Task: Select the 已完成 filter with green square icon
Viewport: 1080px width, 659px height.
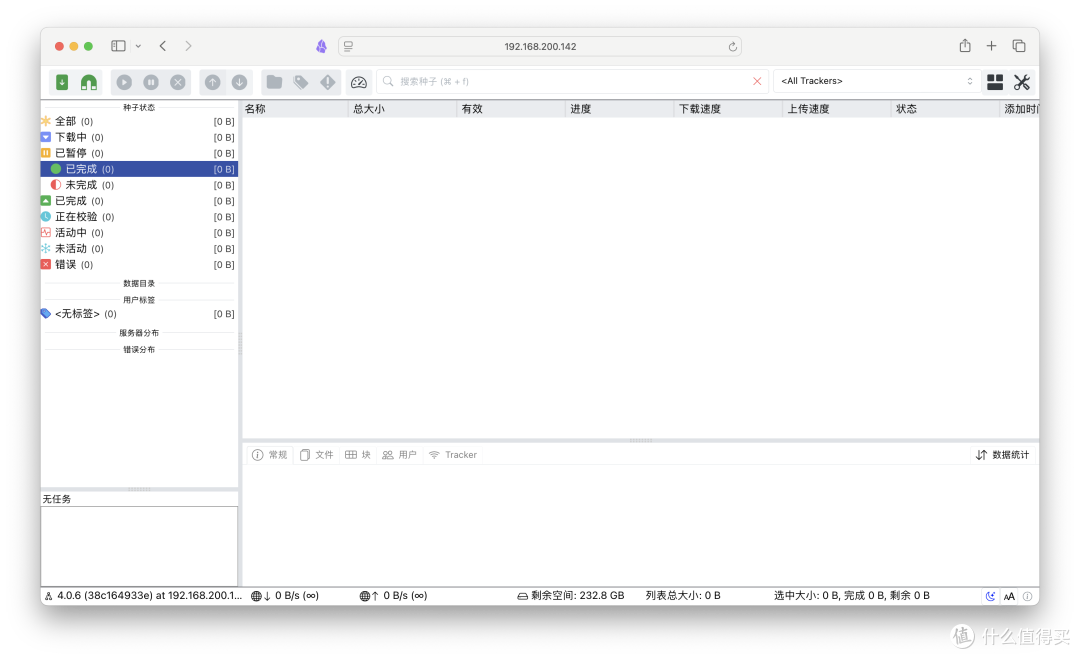Action: 138,200
